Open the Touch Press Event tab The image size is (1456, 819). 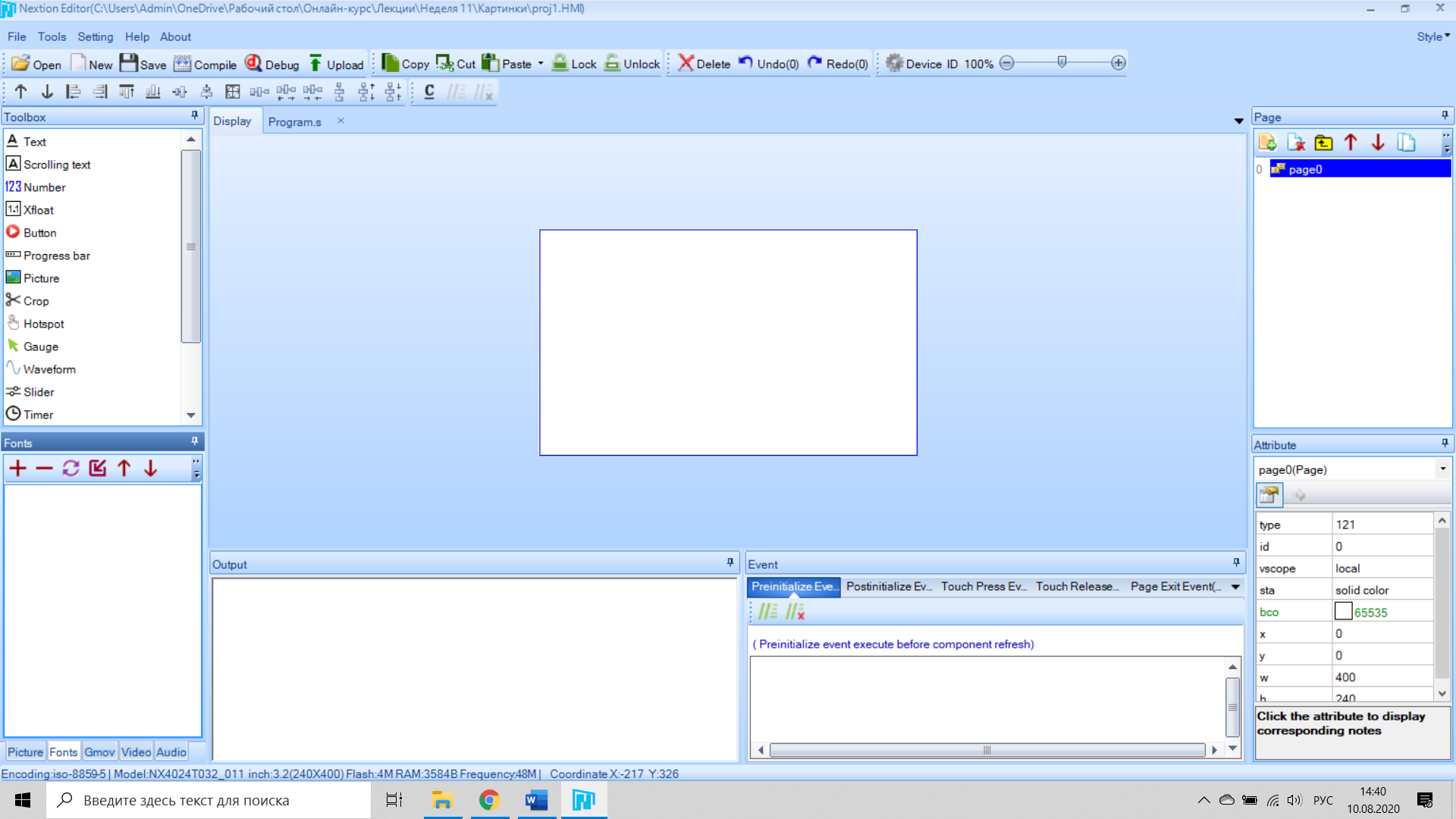point(984,586)
